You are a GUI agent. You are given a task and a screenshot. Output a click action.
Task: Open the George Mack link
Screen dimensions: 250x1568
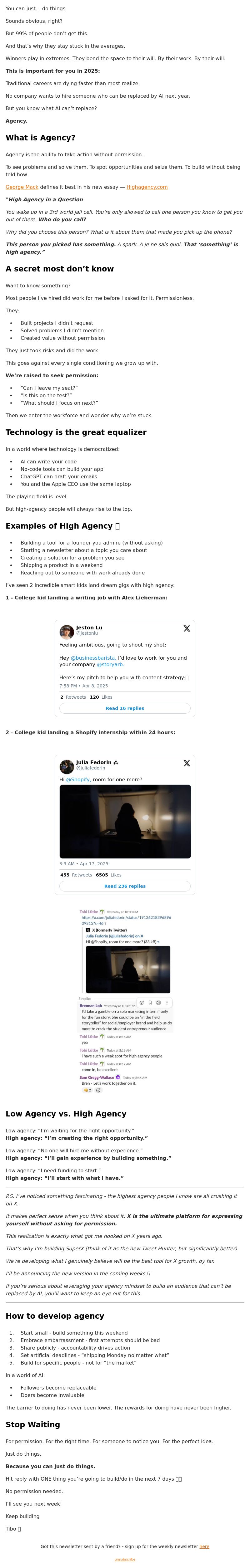click(22, 187)
